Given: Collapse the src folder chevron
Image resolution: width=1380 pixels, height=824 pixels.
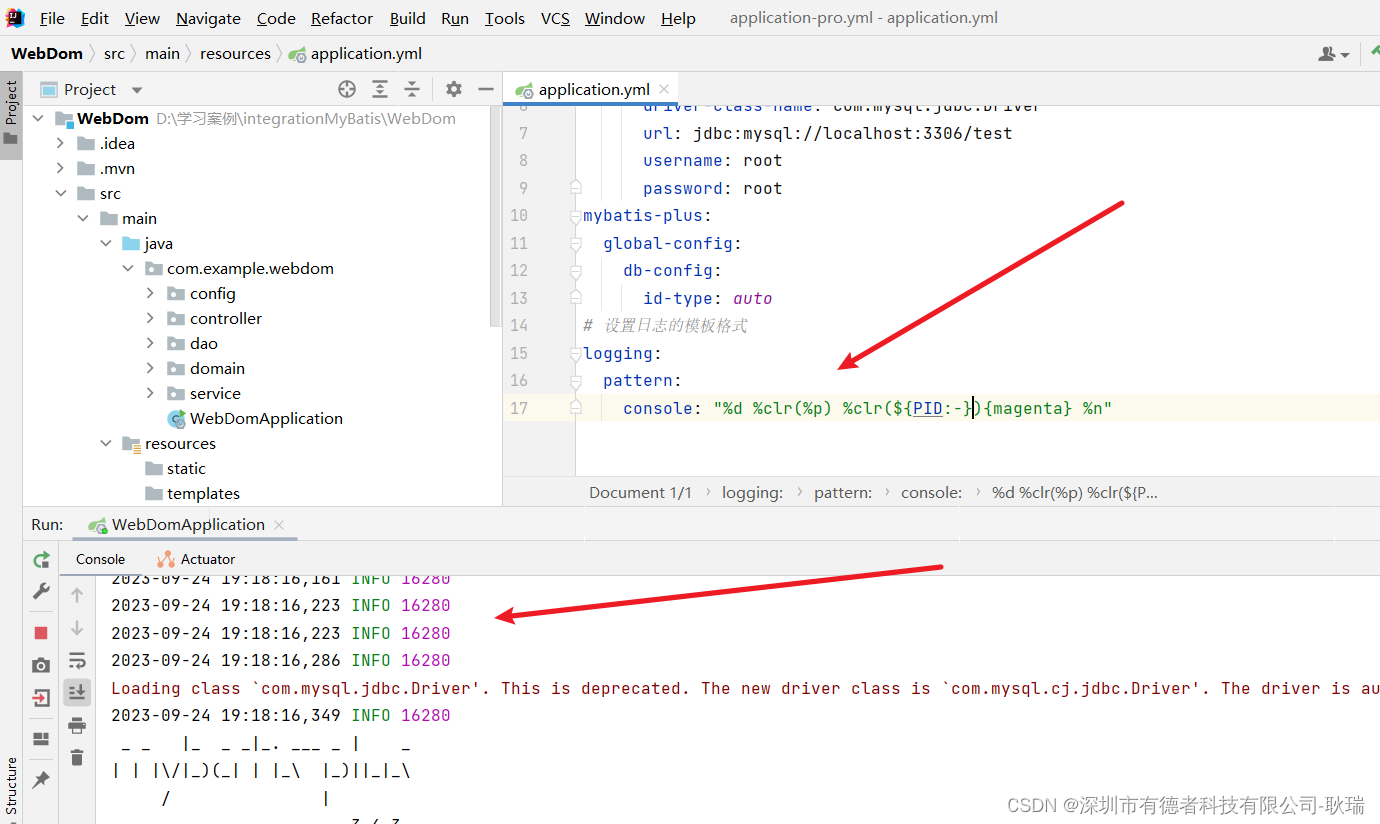Looking at the screenshot, I should point(61,193).
